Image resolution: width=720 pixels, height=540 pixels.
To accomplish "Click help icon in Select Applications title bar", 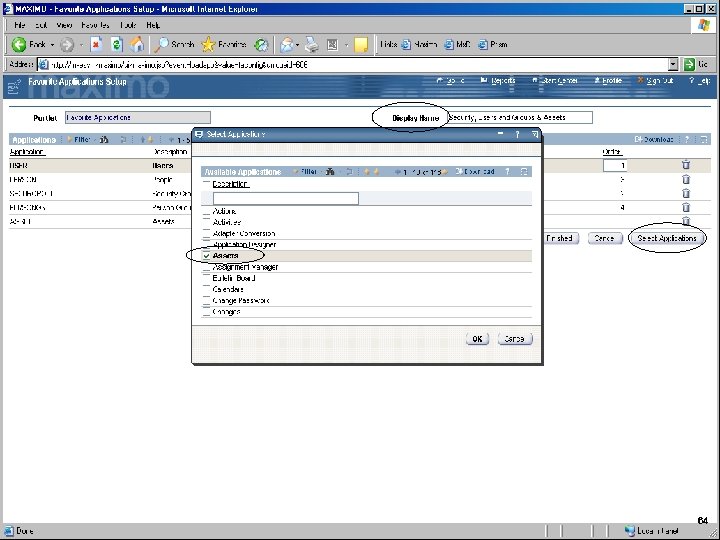I will (517, 134).
